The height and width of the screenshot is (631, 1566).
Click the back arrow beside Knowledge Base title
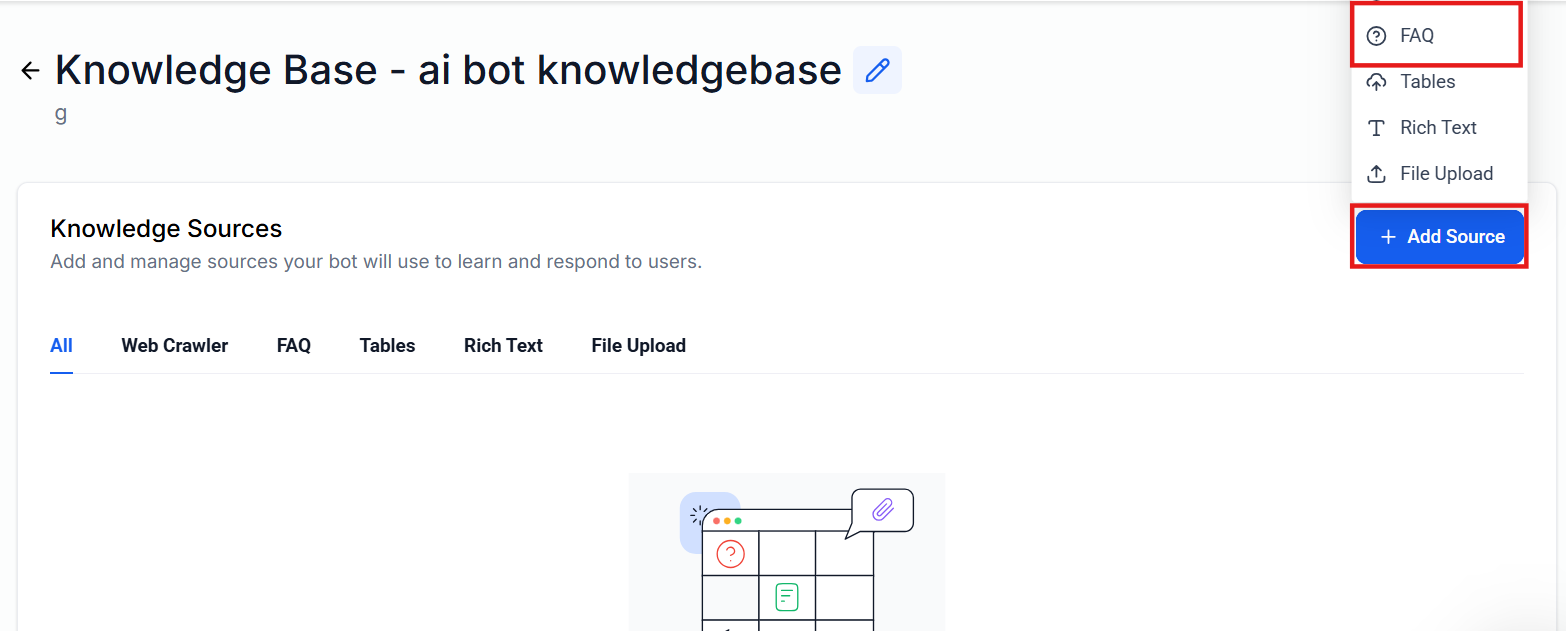pyautogui.click(x=30, y=70)
